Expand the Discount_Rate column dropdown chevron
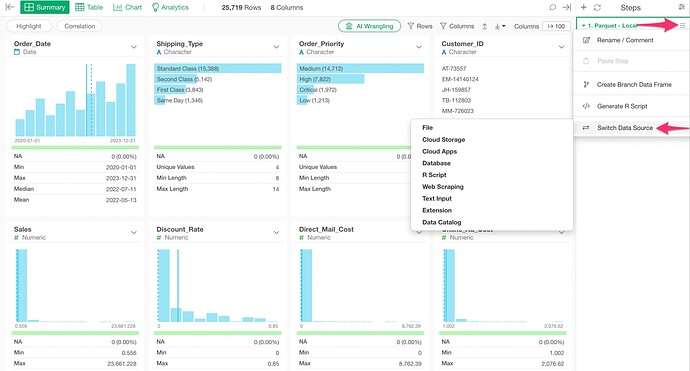Screen dimensions: 690x371 point(276,232)
